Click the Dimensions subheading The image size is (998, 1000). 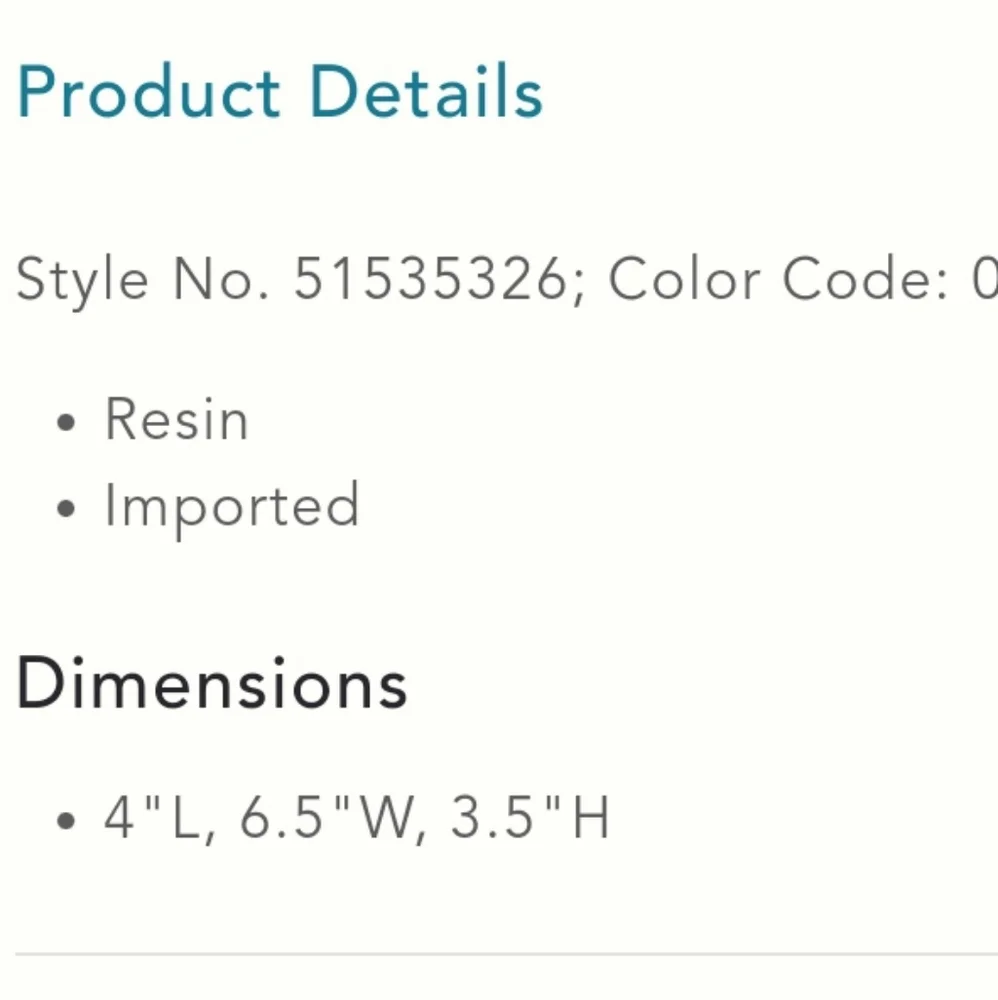pos(211,683)
